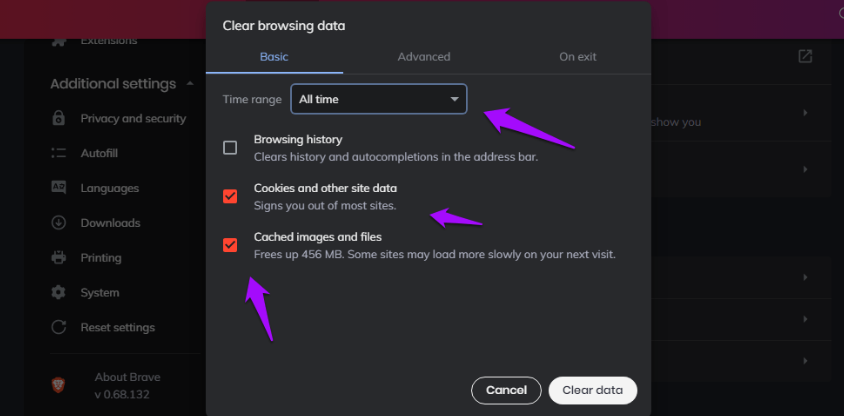Screen dimensions: 844x416
Task: Open the external link icon at top right
Action: point(805,57)
